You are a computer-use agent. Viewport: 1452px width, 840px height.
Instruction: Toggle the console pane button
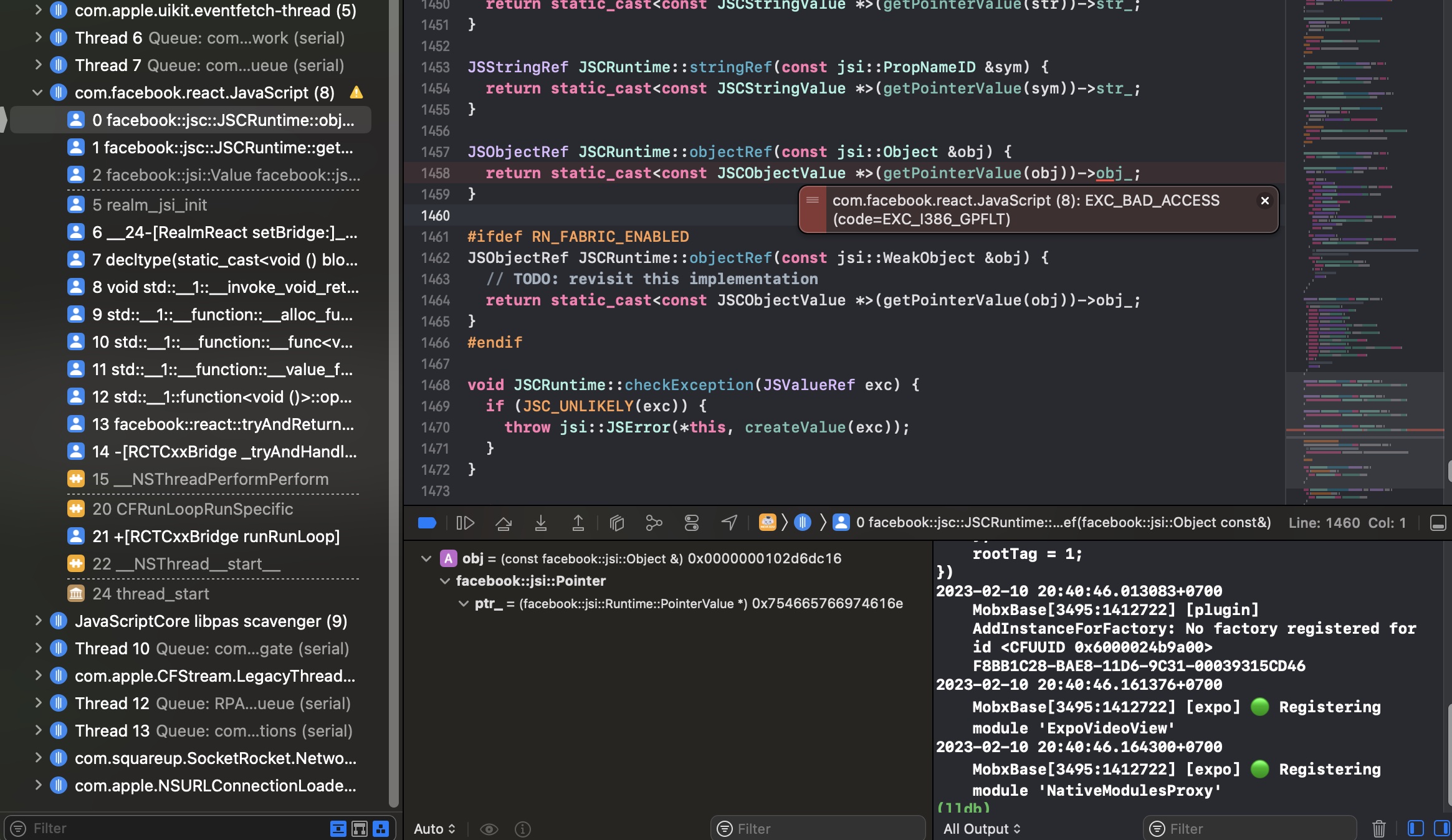pyautogui.click(x=1442, y=828)
